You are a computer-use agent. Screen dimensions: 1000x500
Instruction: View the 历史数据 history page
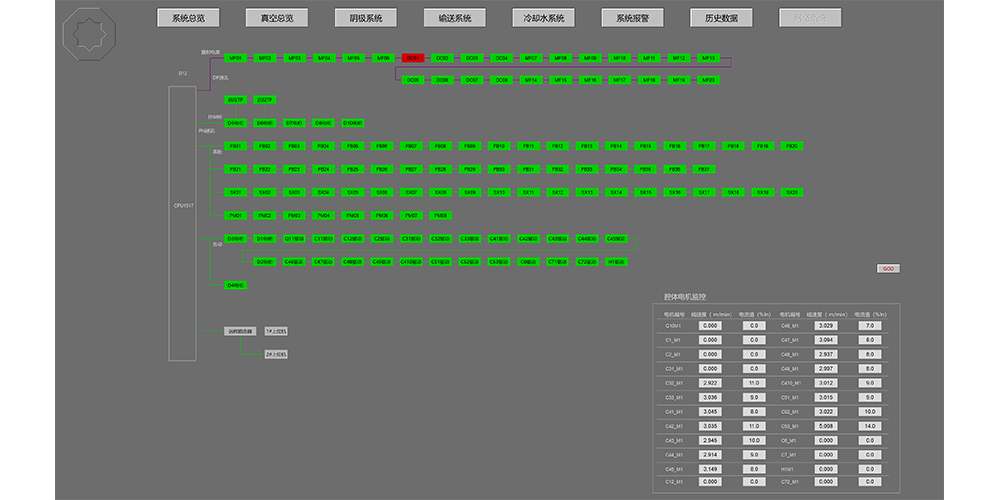click(721, 18)
